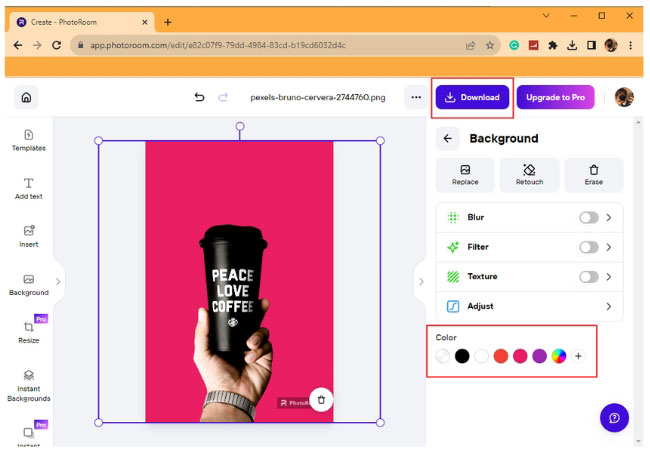The height and width of the screenshot is (450, 650).
Task: Open the three-dot more options menu
Action: pos(415,97)
